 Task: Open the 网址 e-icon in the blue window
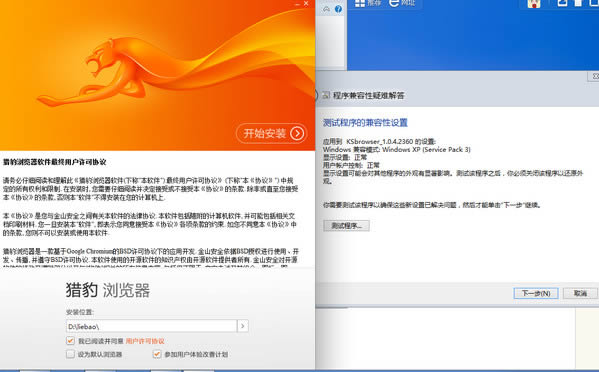pyautogui.click(x=394, y=3)
